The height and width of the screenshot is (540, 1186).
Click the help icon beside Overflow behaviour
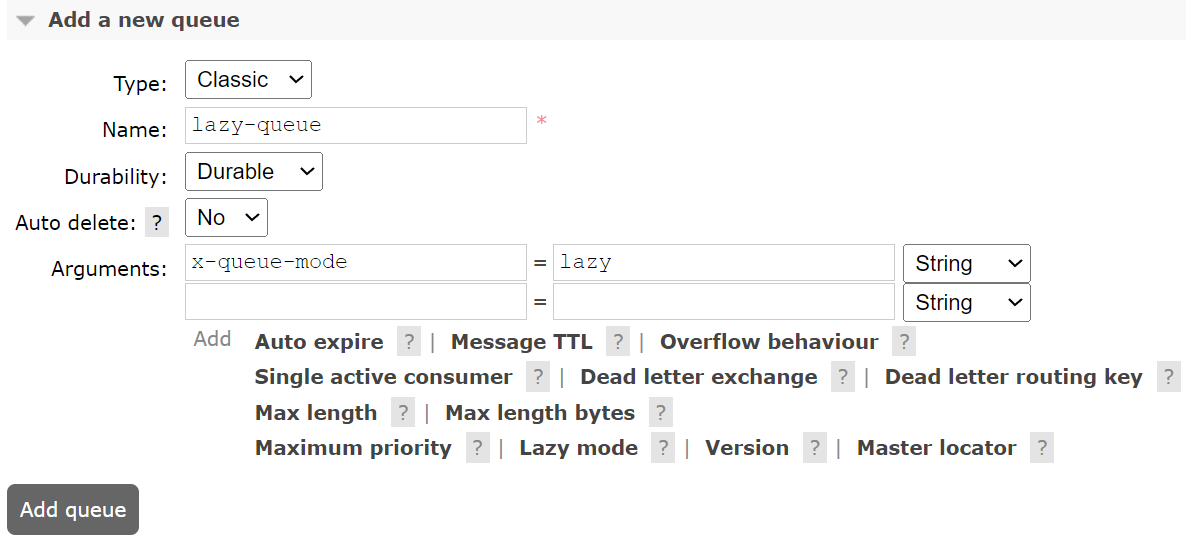(x=904, y=342)
